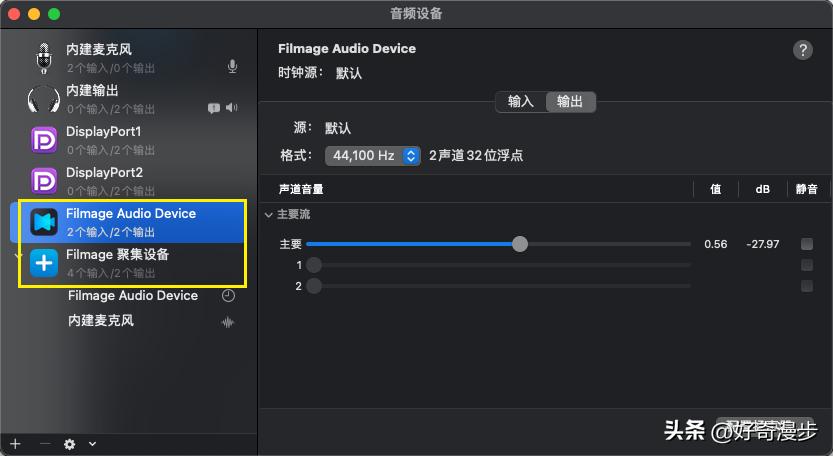Click the alert sound indicator on 内建输出

[214, 108]
